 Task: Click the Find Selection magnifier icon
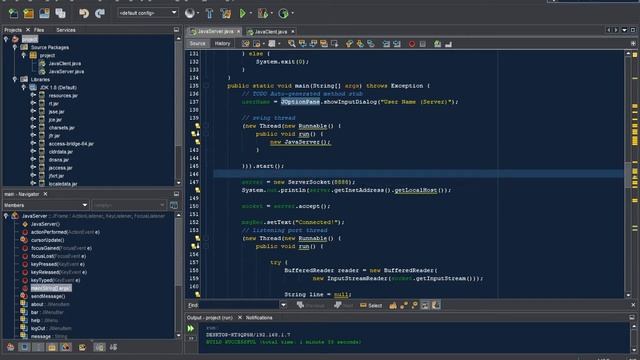pyautogui.click(x=291, y=44)
